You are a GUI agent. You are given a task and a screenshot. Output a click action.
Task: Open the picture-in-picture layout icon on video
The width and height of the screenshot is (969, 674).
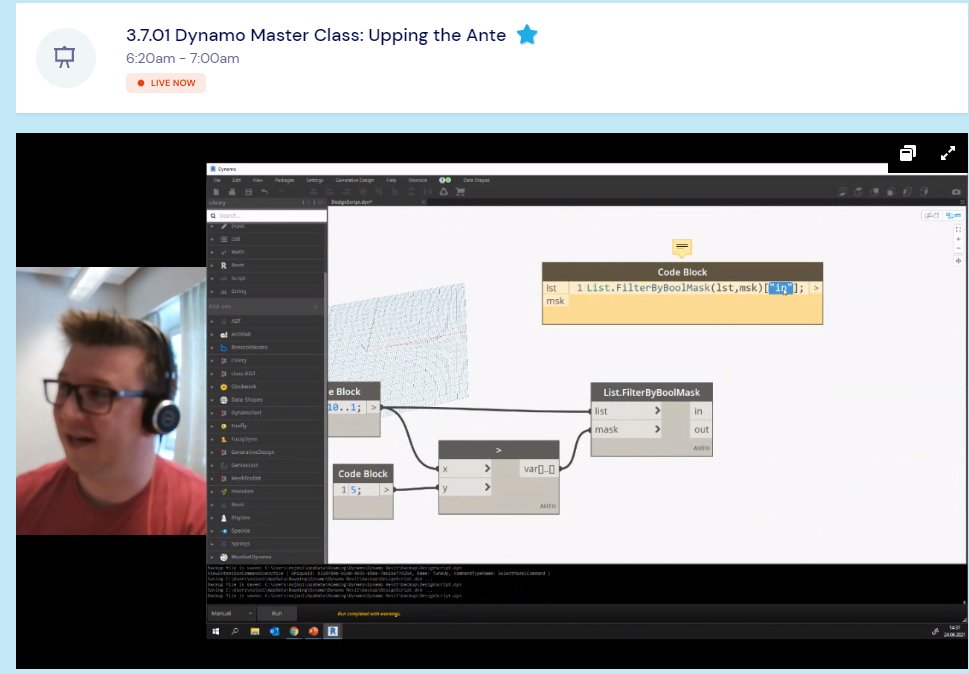pos(907,153)
